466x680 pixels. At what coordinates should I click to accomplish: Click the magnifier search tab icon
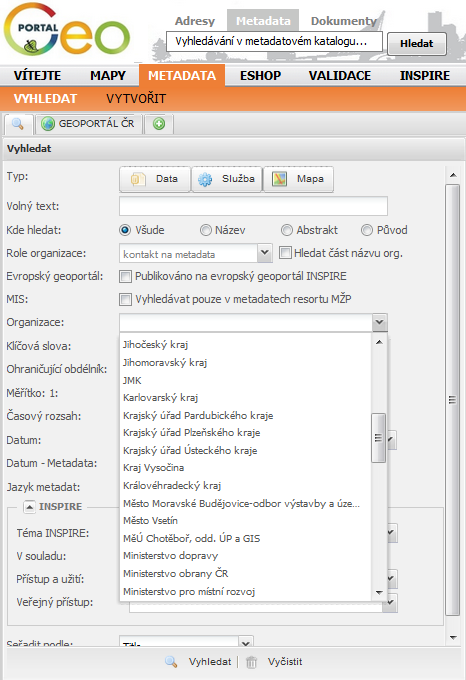pyautogui.click(x=18, y=124)
